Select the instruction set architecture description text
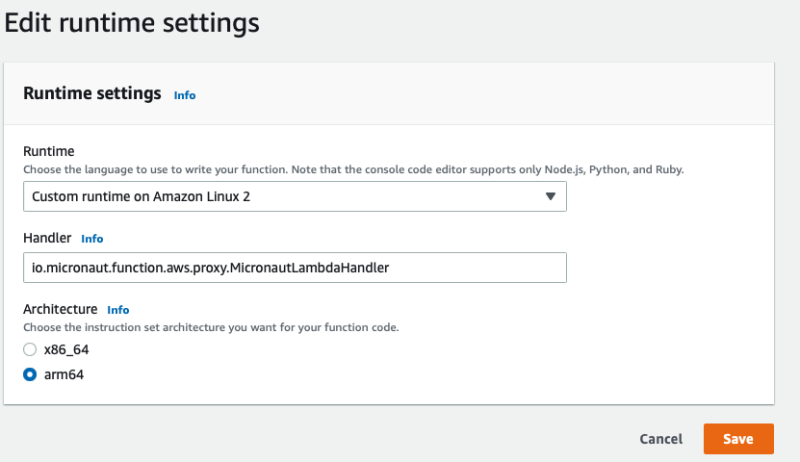 pyautogui.click(x=211, y=327)
